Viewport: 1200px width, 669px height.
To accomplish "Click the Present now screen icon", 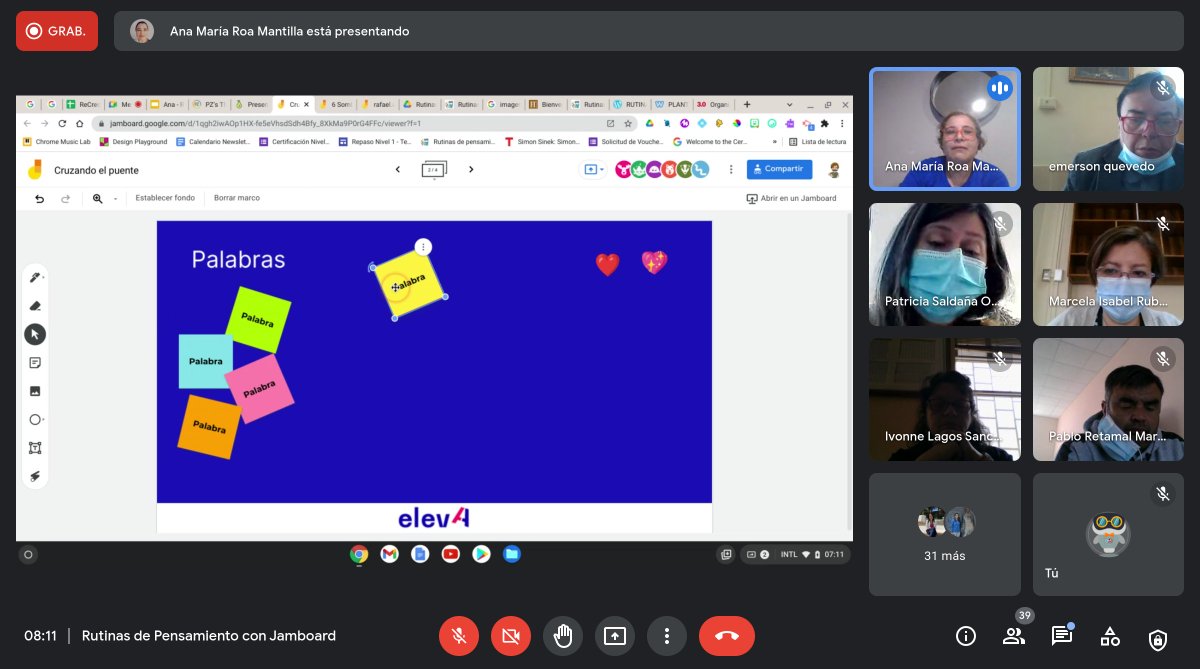I will 615,636.
